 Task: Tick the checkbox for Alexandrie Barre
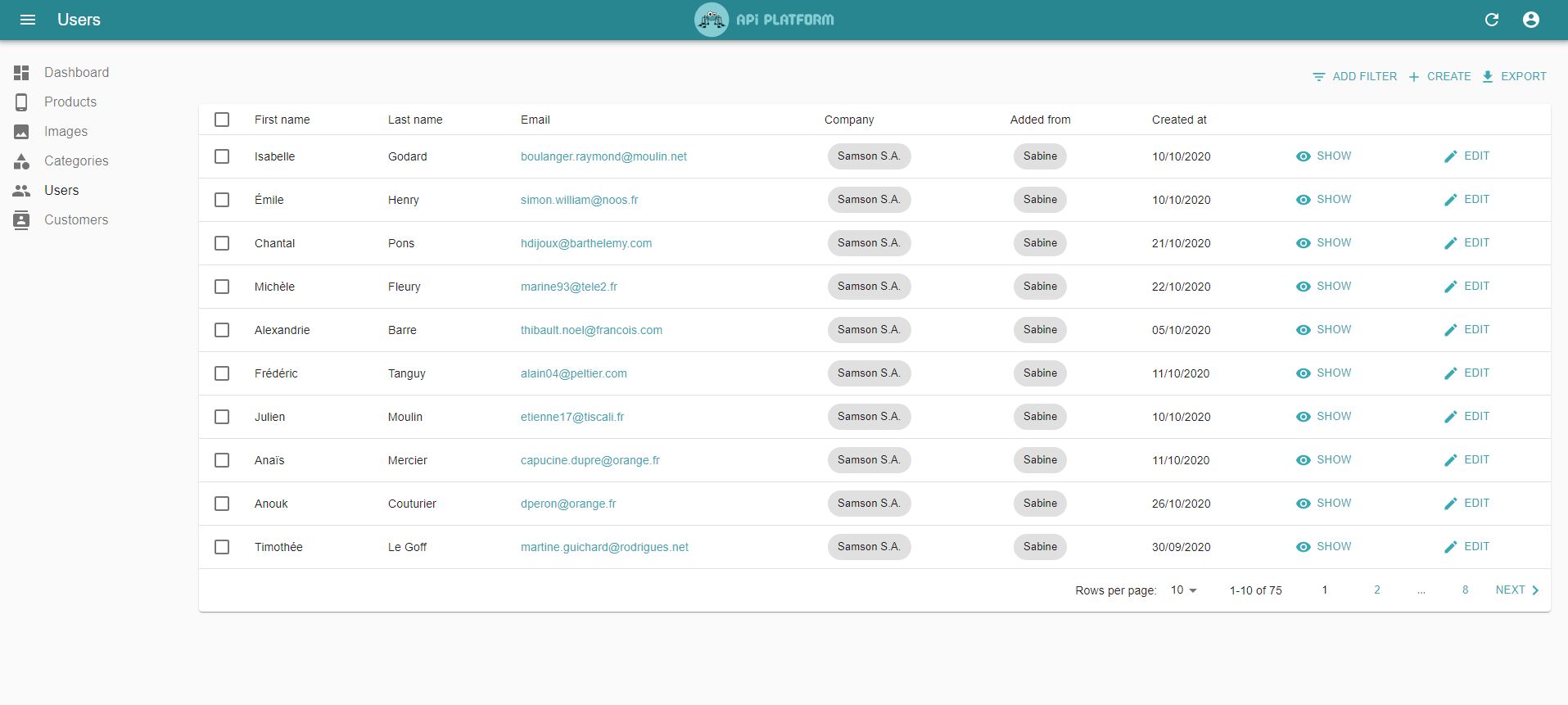[x=222, y=330]
